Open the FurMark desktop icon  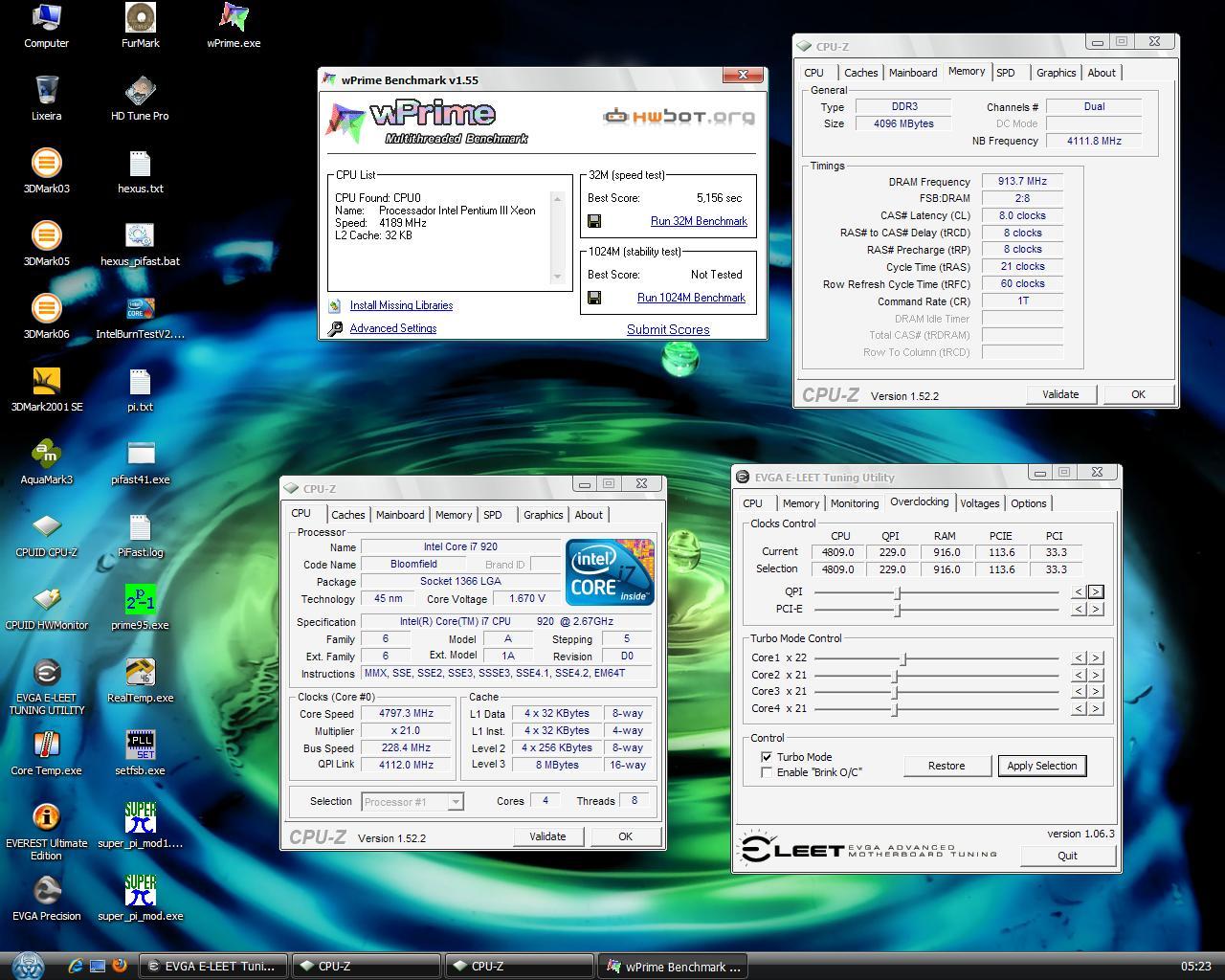(x=140, y=26)
